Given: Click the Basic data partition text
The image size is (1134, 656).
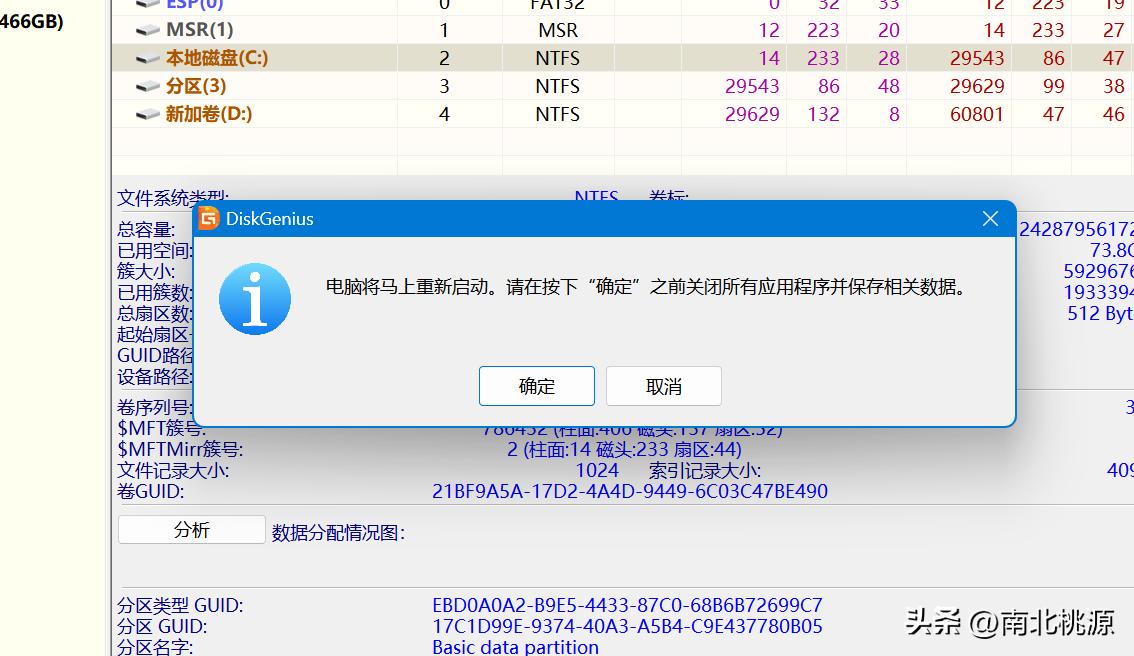Looking at the screenshot, I should [x=515, y=646].
